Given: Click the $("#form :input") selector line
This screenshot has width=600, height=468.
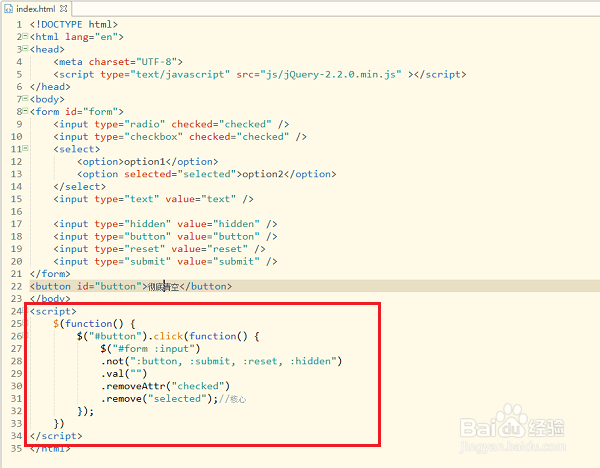Looking at the screenshot, I should pos(150,349).
